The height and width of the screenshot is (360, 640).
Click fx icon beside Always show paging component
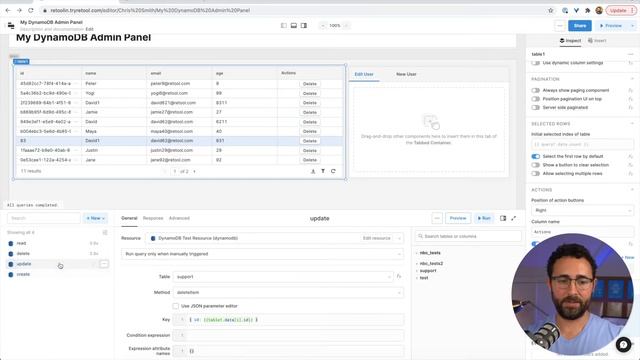pyautogui.click(x=631, y=90)
